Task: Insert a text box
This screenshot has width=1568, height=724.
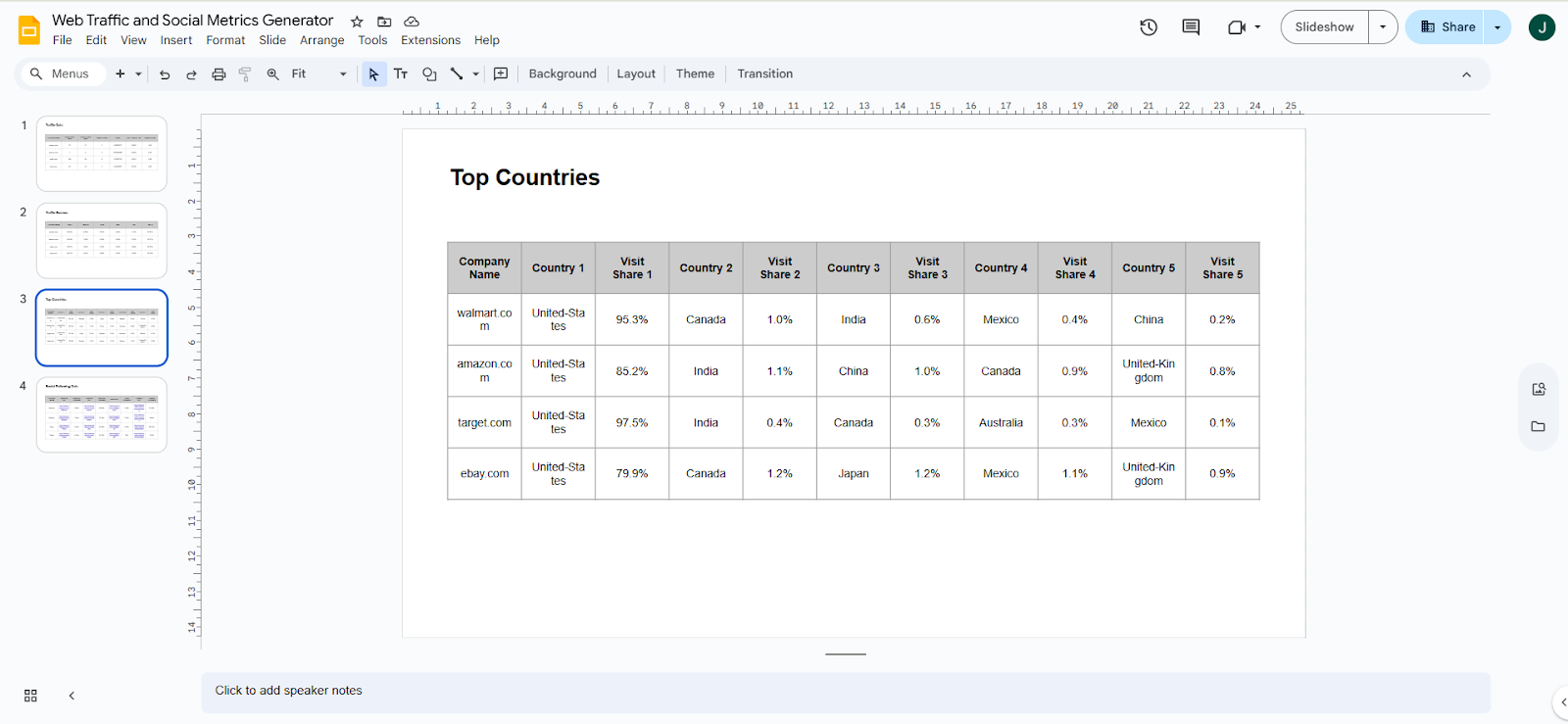Action: coord(401,73)
